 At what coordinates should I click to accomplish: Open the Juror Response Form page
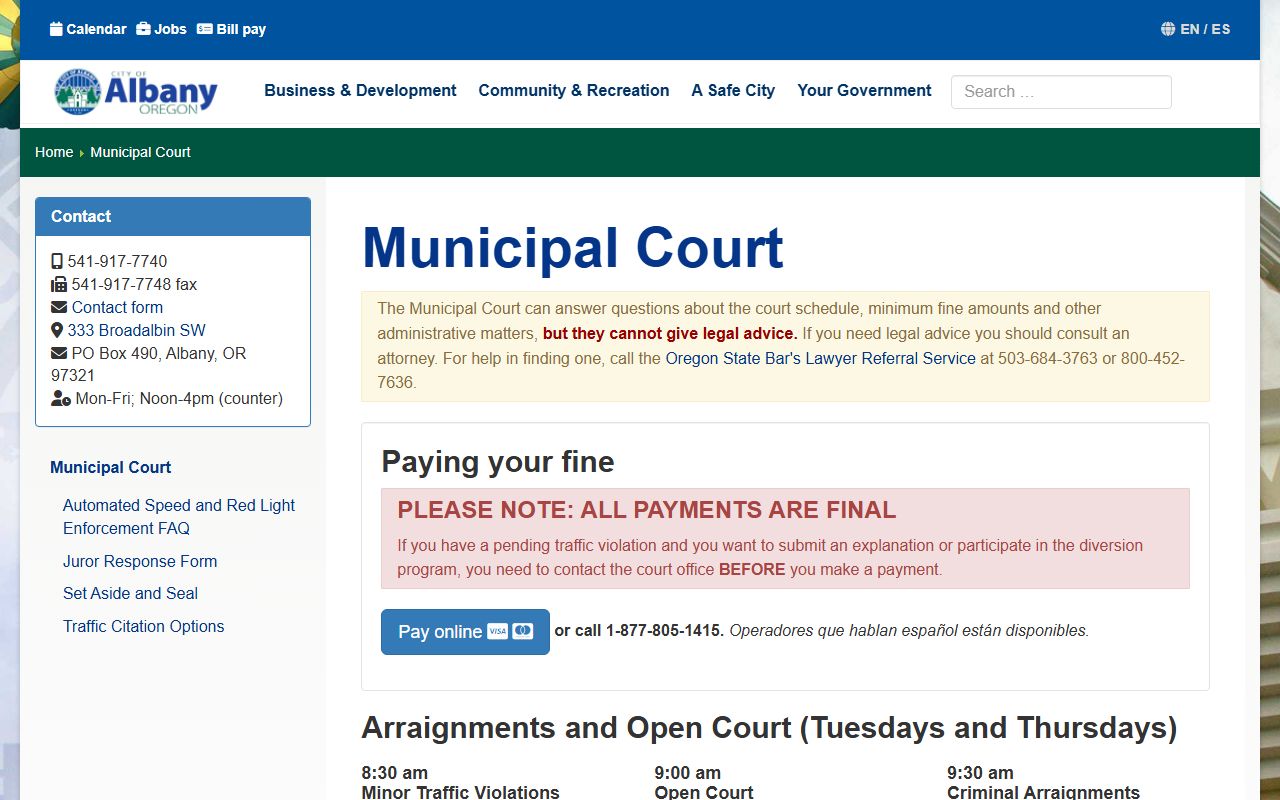[140, 561]
